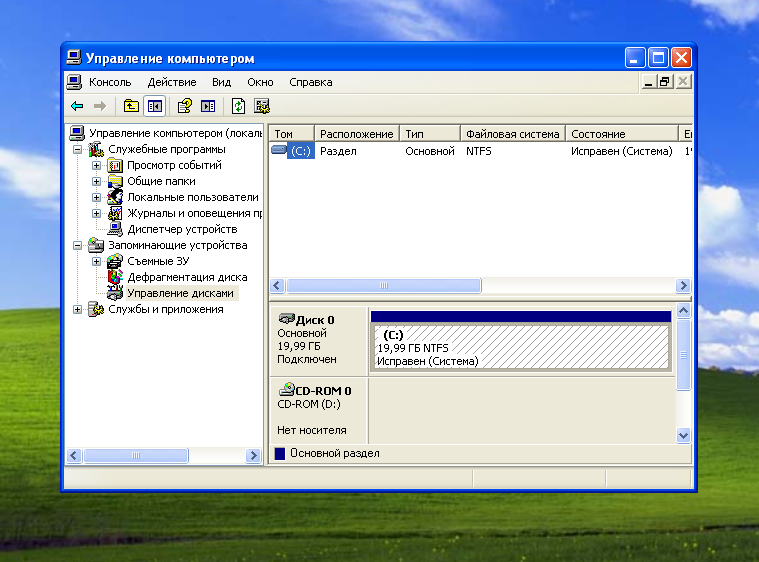Expand the Общие папки node
Screen dimensions: 759x562
pyautogui.click(x=96, y=182)
